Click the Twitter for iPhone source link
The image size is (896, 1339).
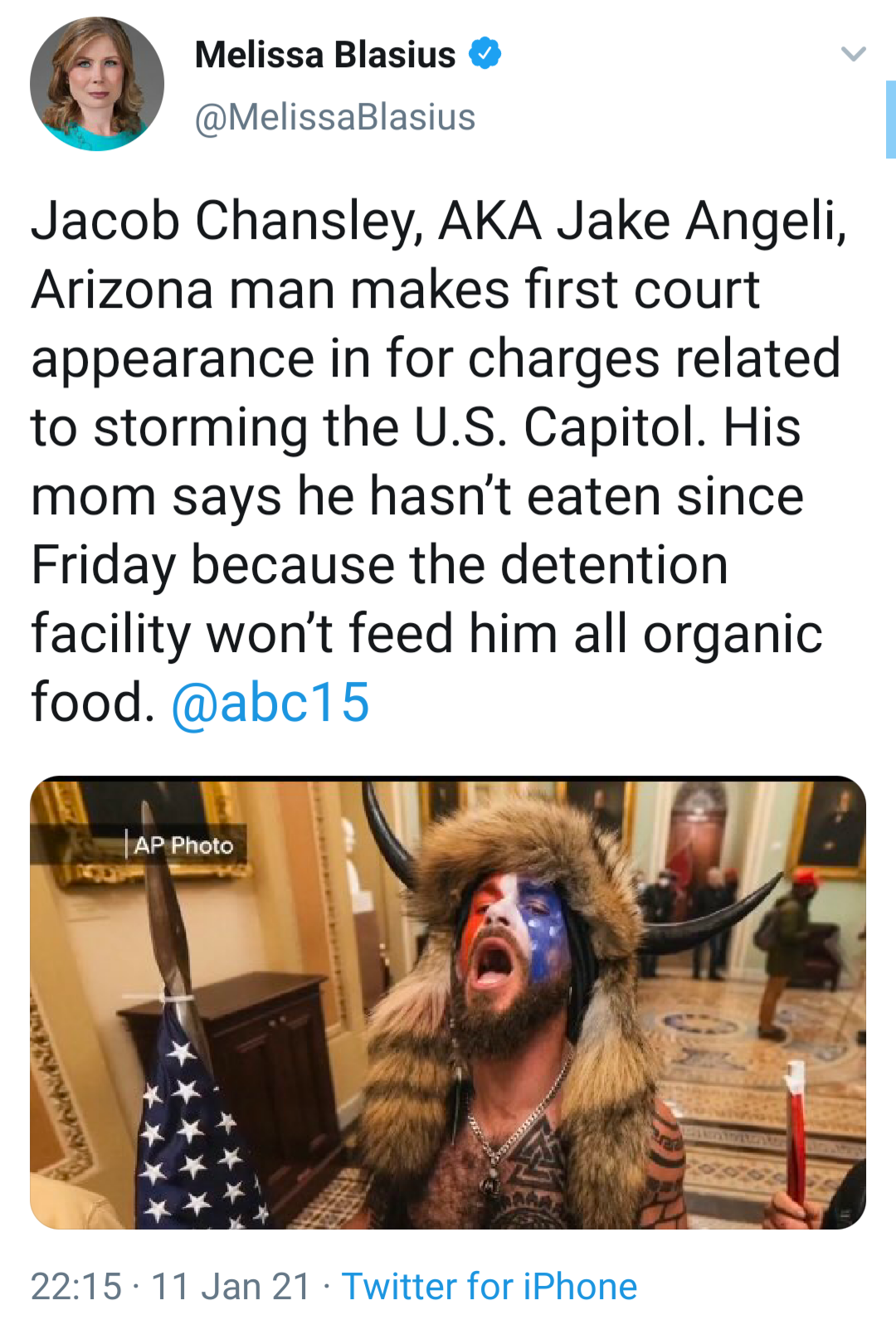coord(489,1287)
